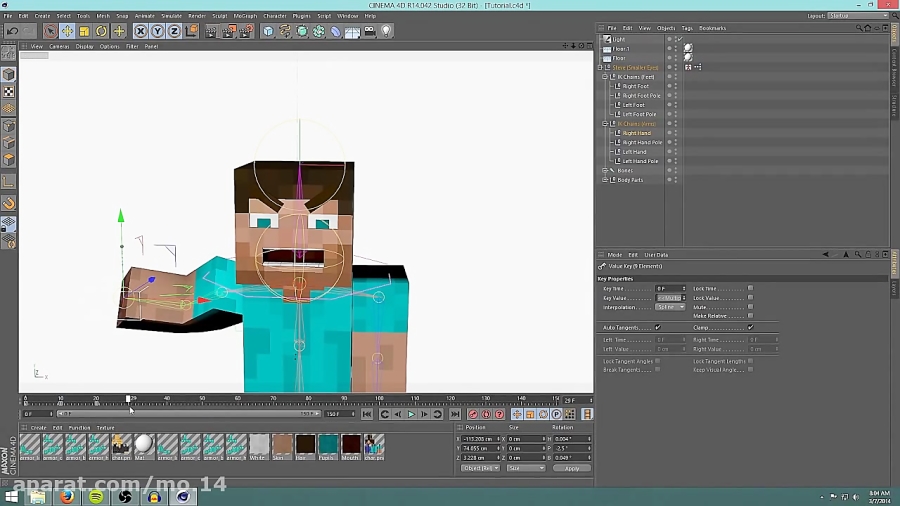The image size is (900, 506).
Task: Activate the Move tool in top toolbar
Action: click(x=67, y=31)
